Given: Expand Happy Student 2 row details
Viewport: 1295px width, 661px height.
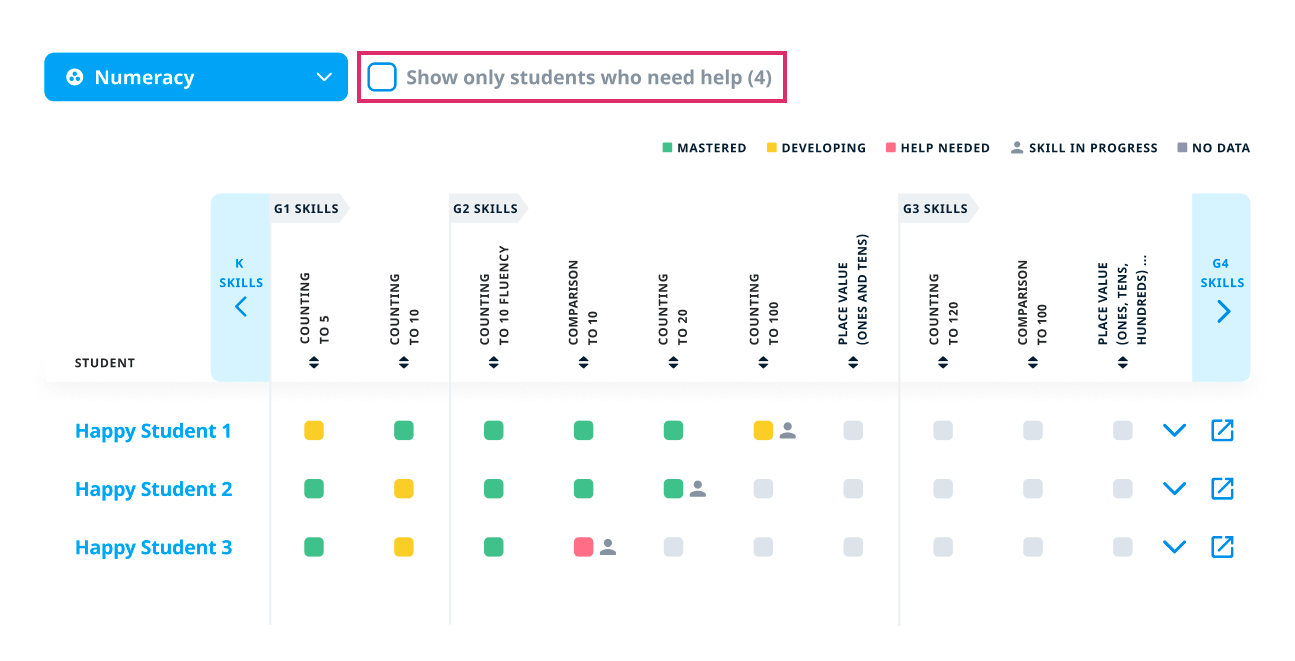Looking at the screenshot, I should tap(1174, 489).
